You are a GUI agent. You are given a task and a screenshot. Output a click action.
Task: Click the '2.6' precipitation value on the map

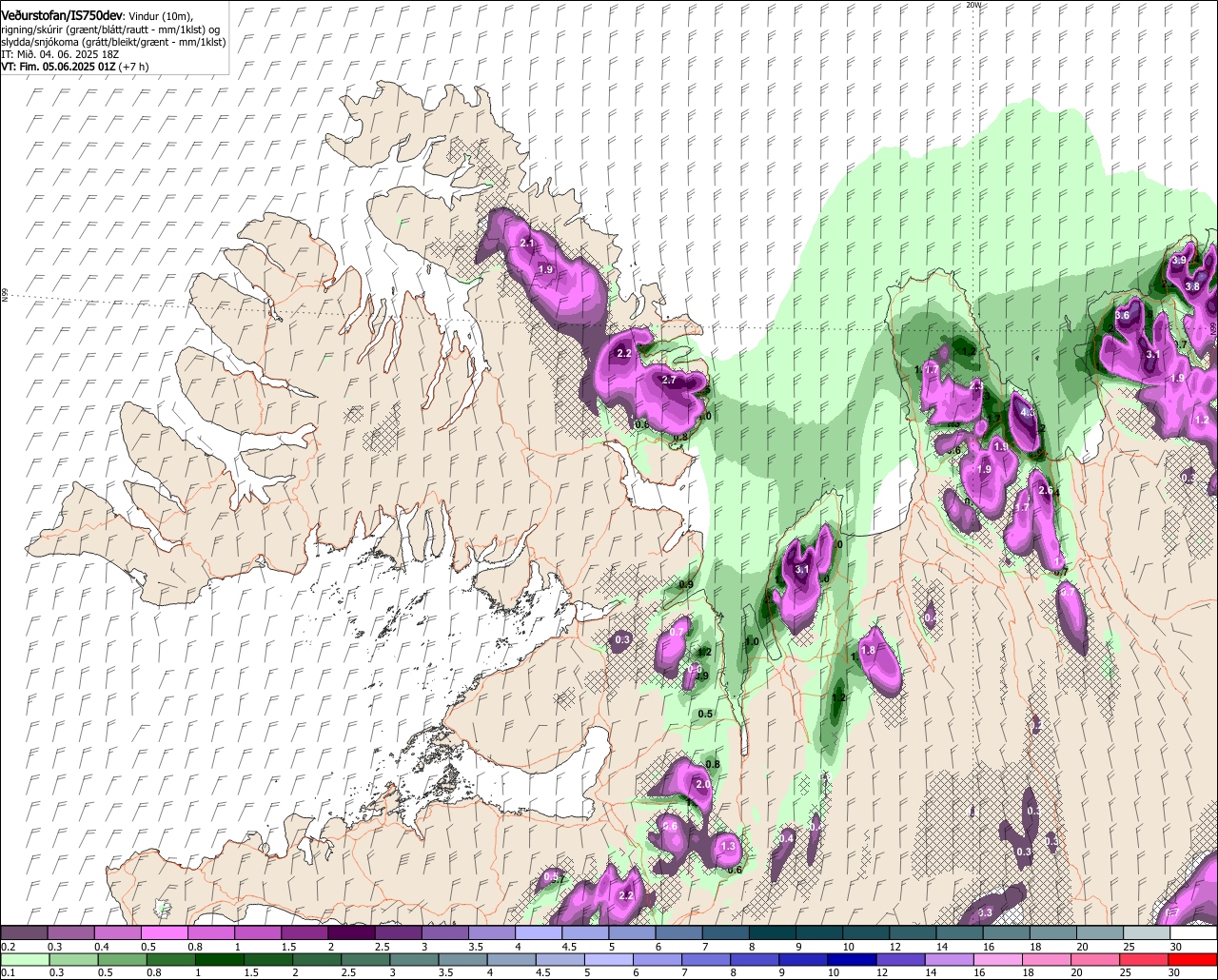[x=1045, y=490]
